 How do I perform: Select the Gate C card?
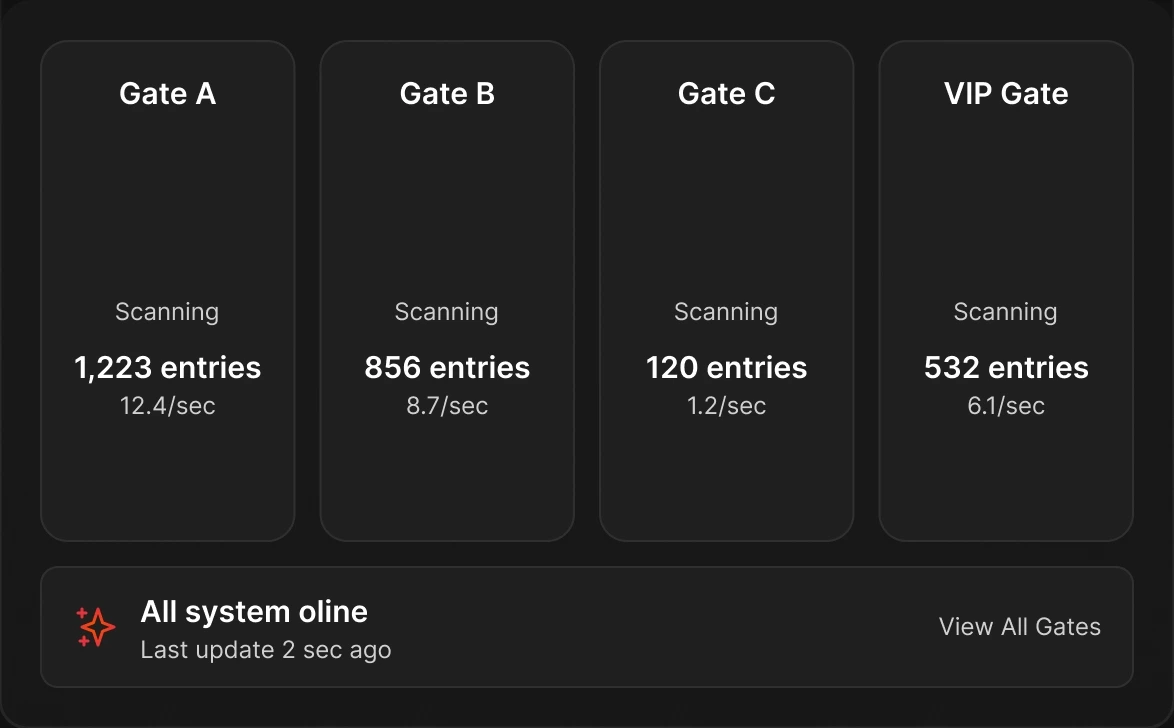pyautogui.click(x=726, y=291)
